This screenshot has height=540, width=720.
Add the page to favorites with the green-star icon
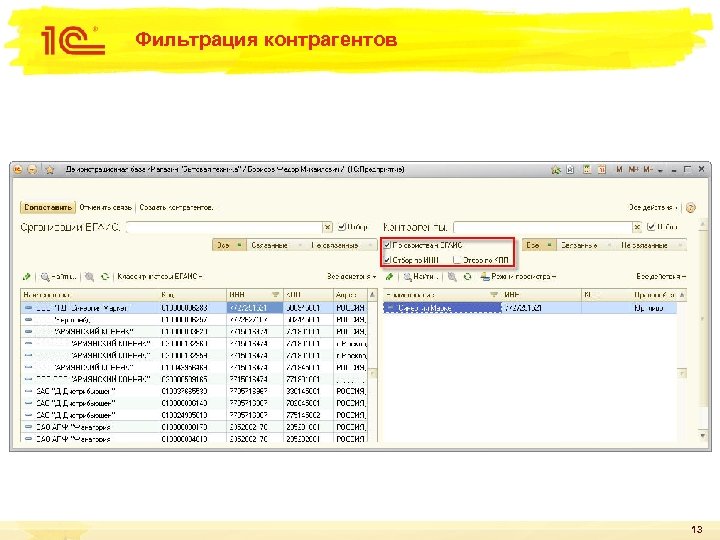pos(556,170)
